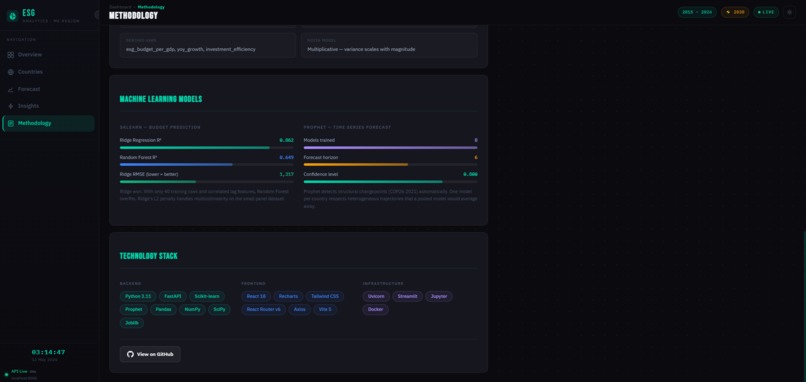Click the Jupyter tag
The height and width of the screenshot is (382, 806).
click(438, 296)
